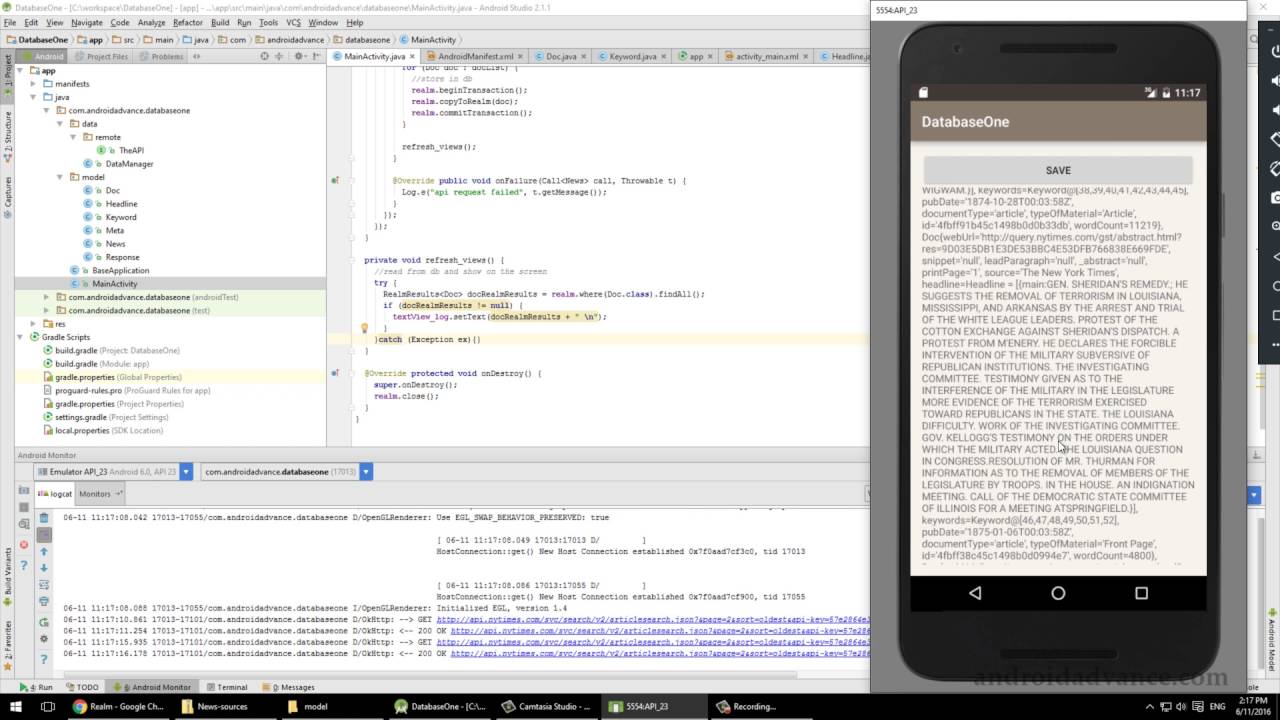Expand the manifests folder
Screen dimensions: 1280x720
point(34,84)
